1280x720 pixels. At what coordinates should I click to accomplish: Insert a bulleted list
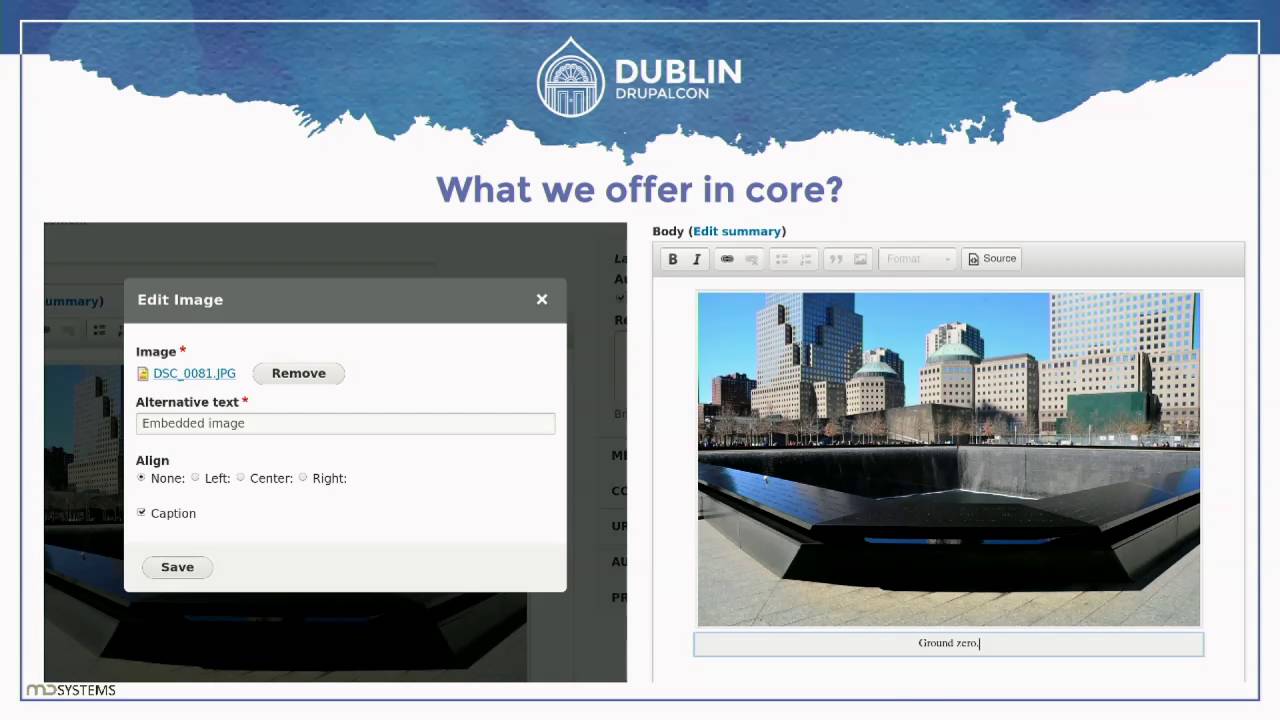[x=781, y=259]
